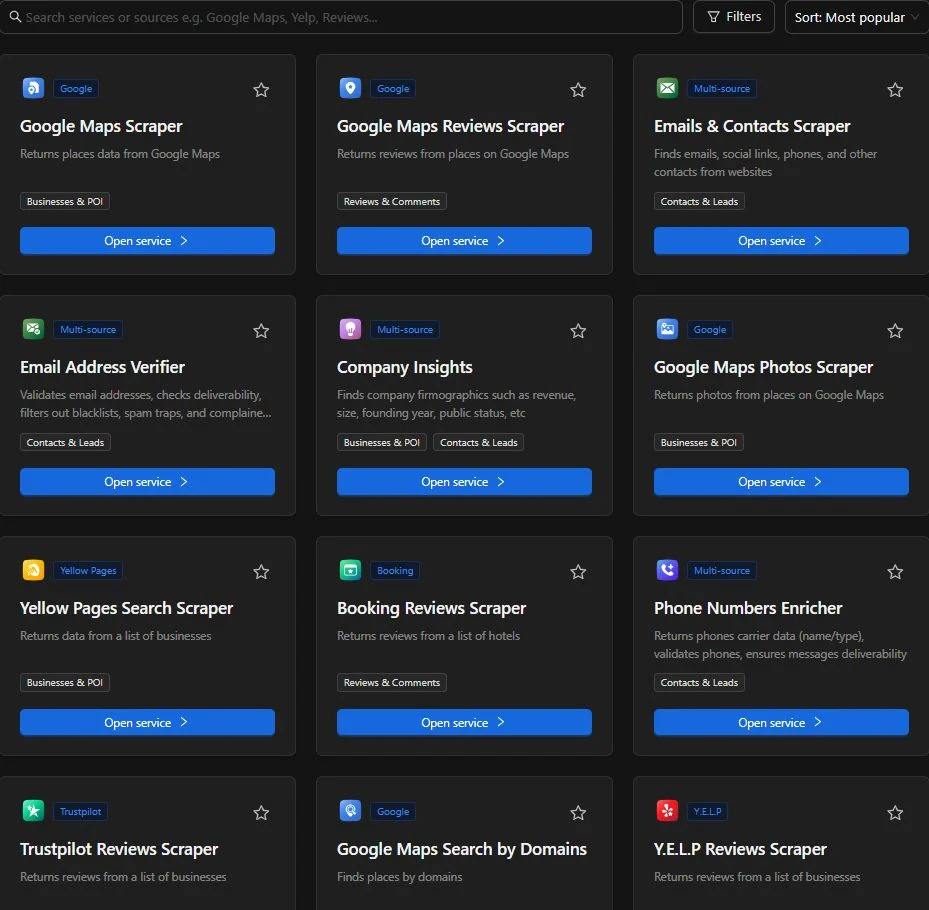
Task: Click the Yellow Pages source tag
Action: 88,570
